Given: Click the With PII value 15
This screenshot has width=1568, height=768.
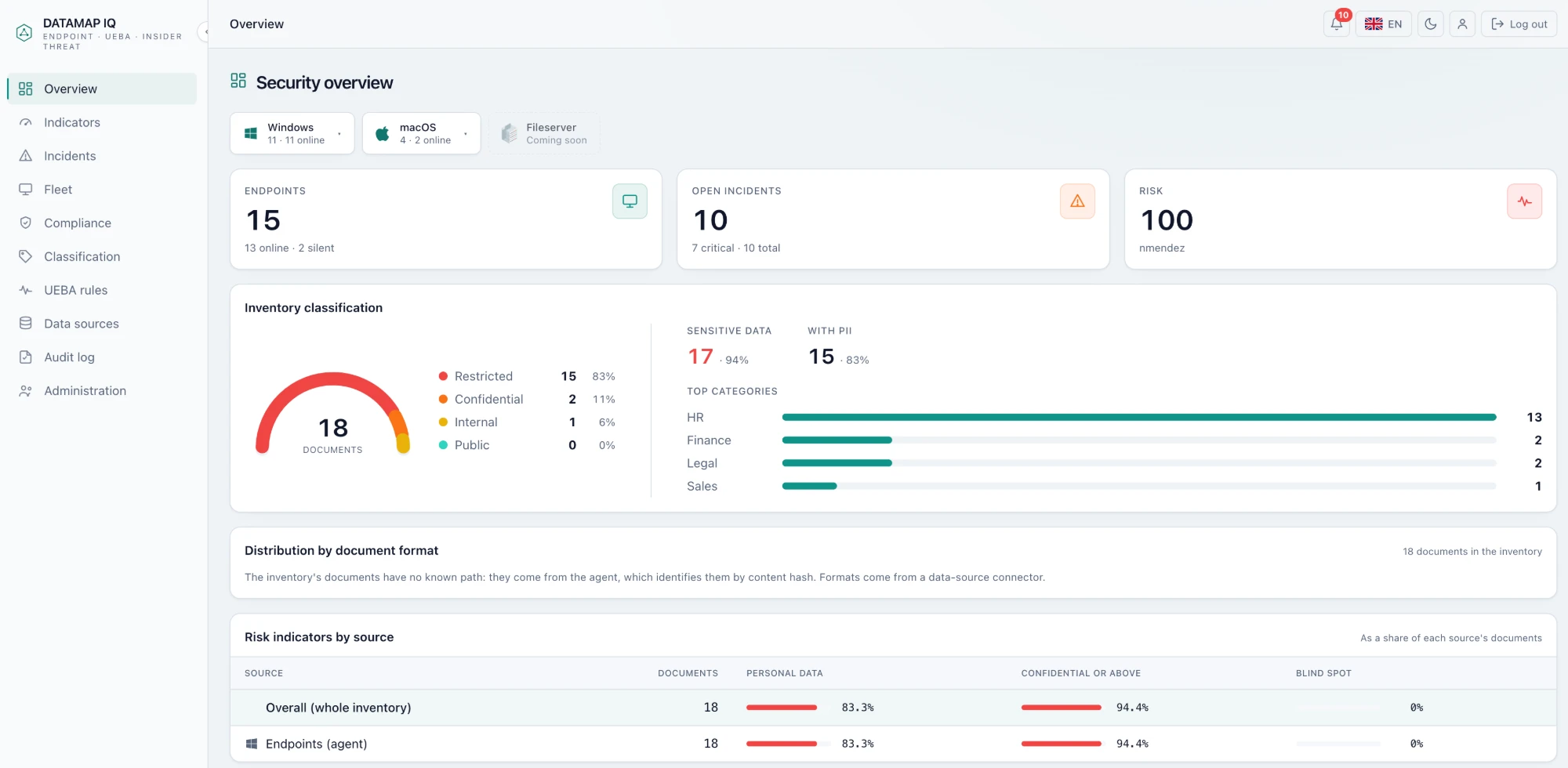Looking at the screenshot, I should [822, 357].
